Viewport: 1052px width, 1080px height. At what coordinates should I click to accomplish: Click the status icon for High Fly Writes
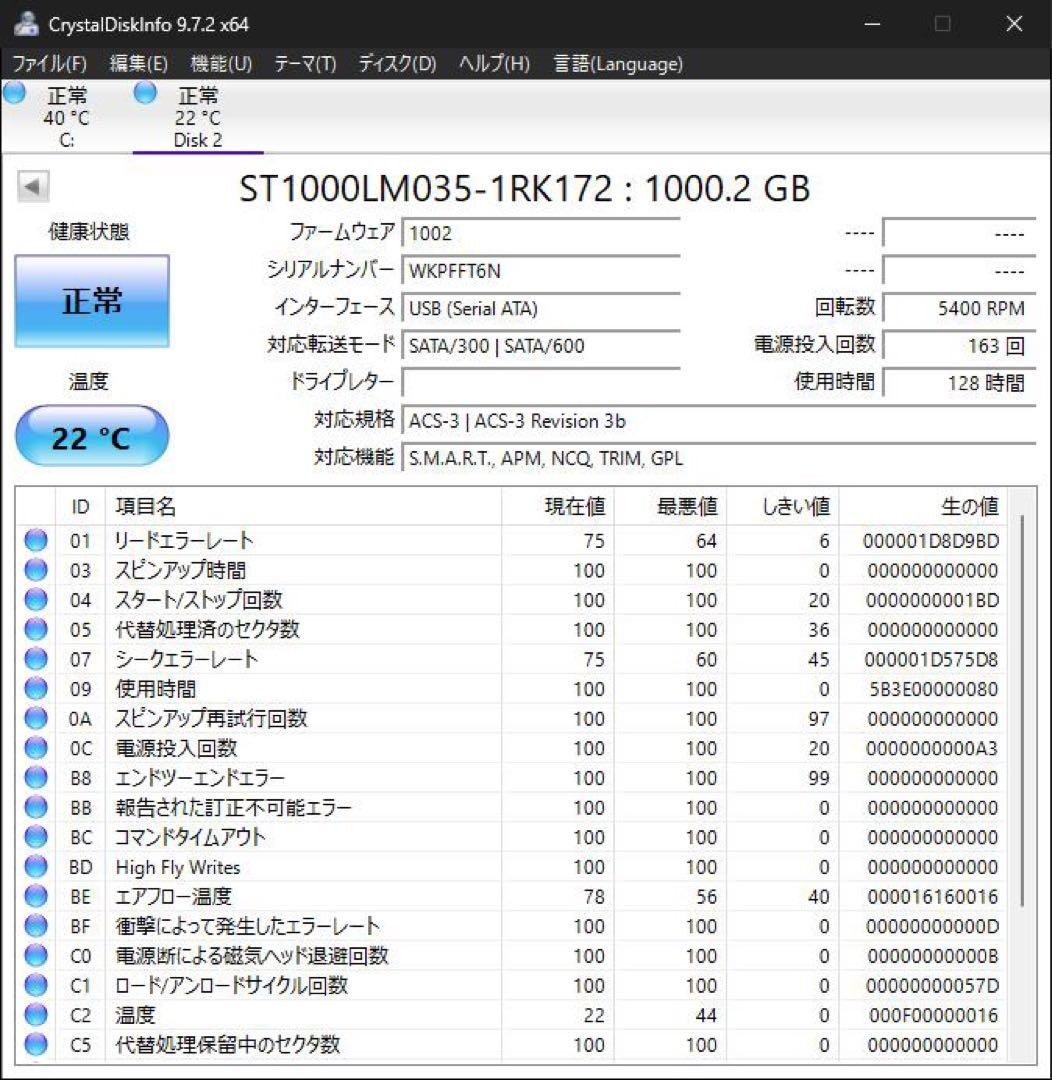(x=35, y=866)
